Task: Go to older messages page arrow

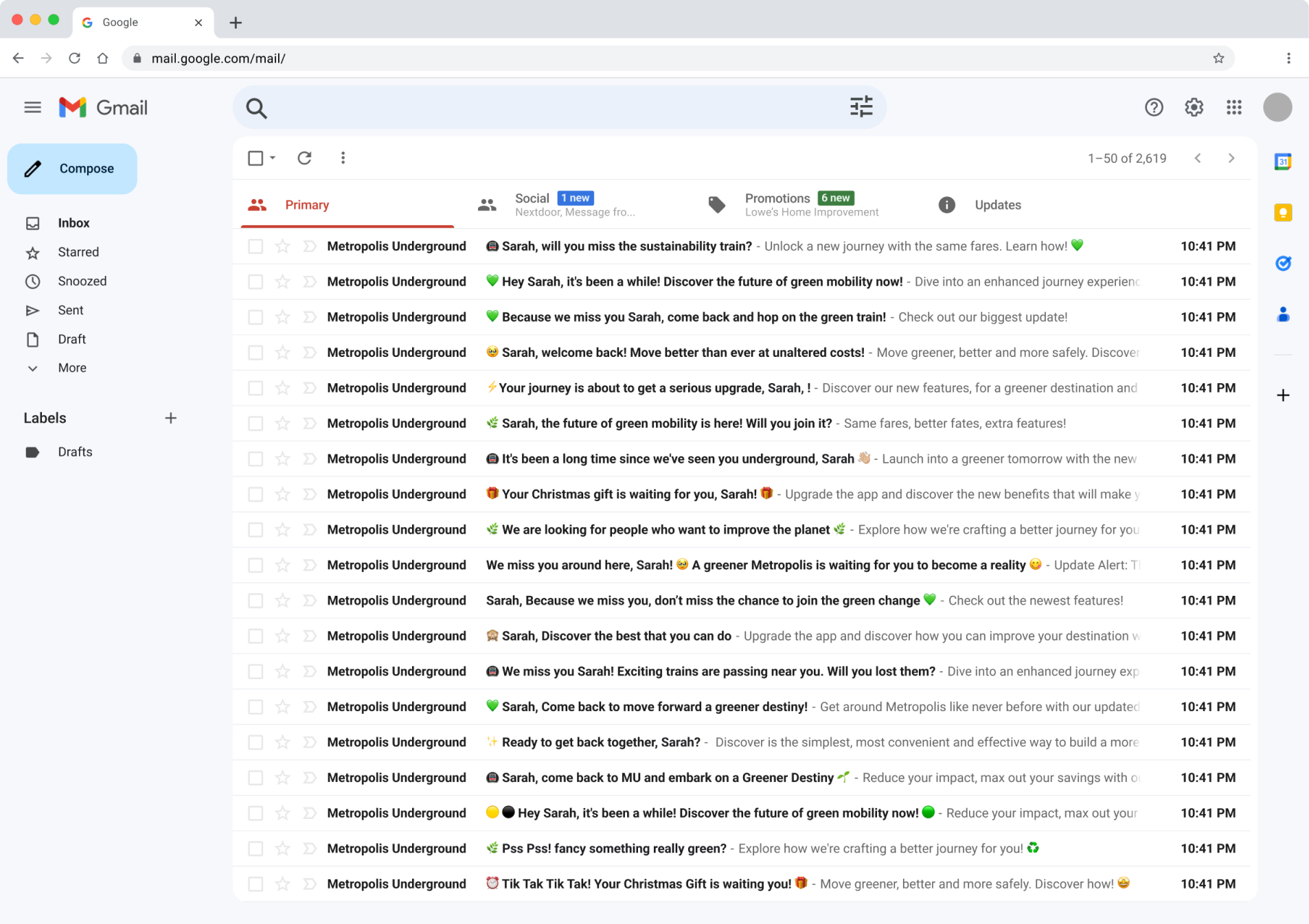Action: [x=1231, y=158]
